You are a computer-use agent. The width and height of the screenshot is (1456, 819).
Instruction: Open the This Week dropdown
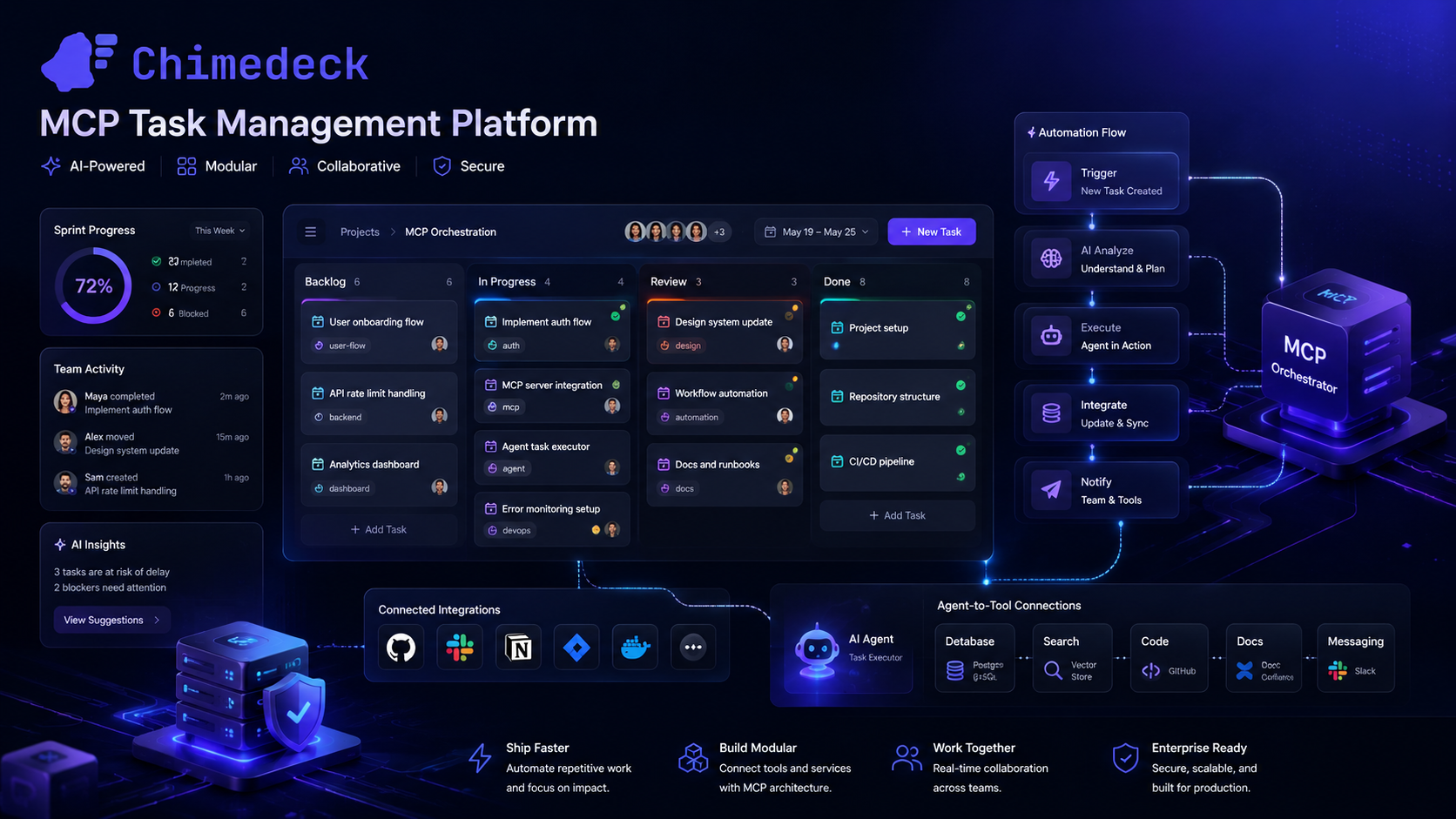coord(219,231)
